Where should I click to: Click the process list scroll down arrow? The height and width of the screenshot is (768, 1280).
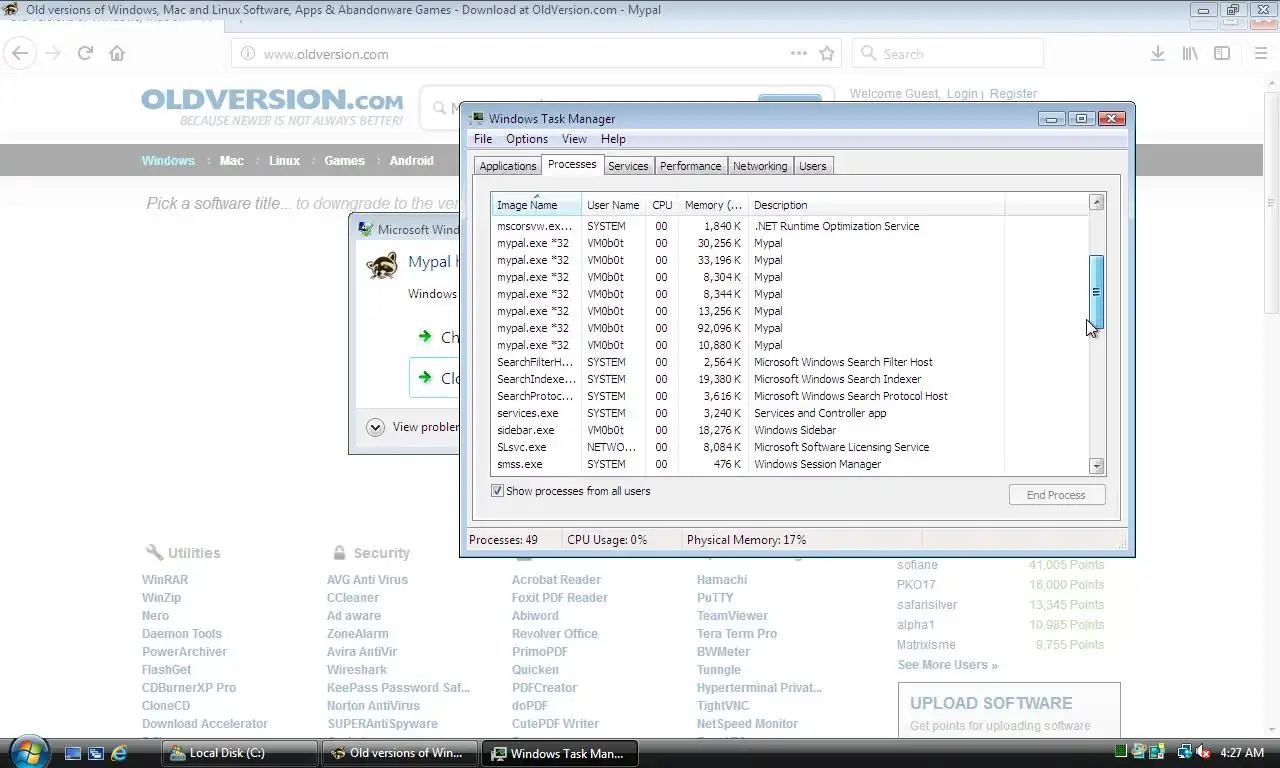coord(1096,466)
